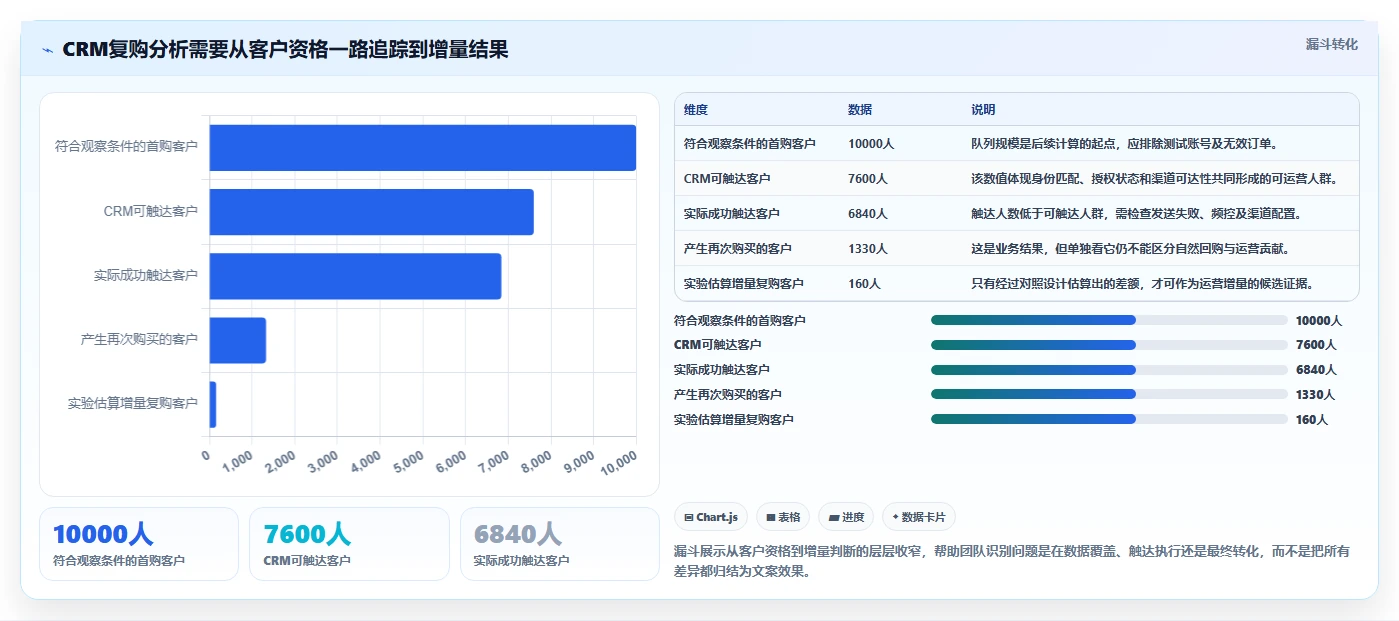The width and height of the screenshot is (1399, 621).
Task: Click the 5,000 x-axis tick label
Action: [x=409, y=462]
